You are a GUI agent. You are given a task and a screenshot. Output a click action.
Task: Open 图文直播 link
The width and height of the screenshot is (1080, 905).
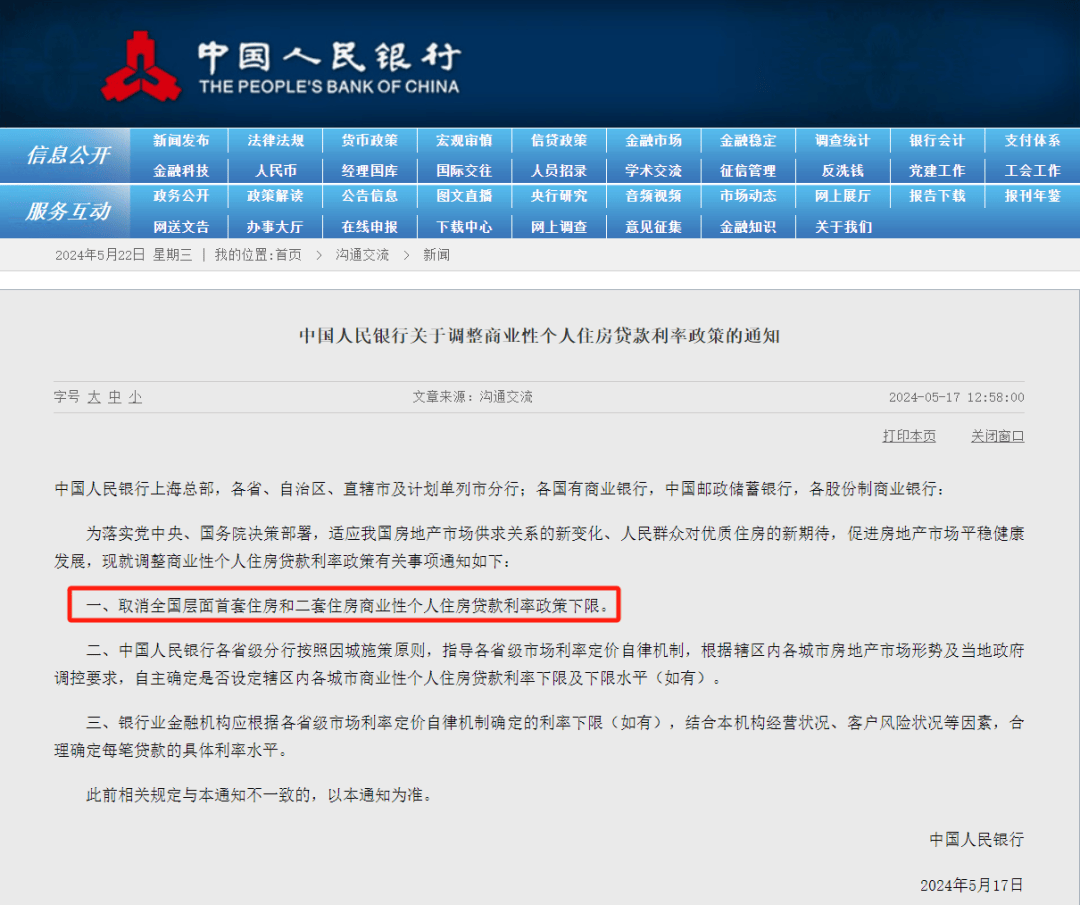(464, 196)
